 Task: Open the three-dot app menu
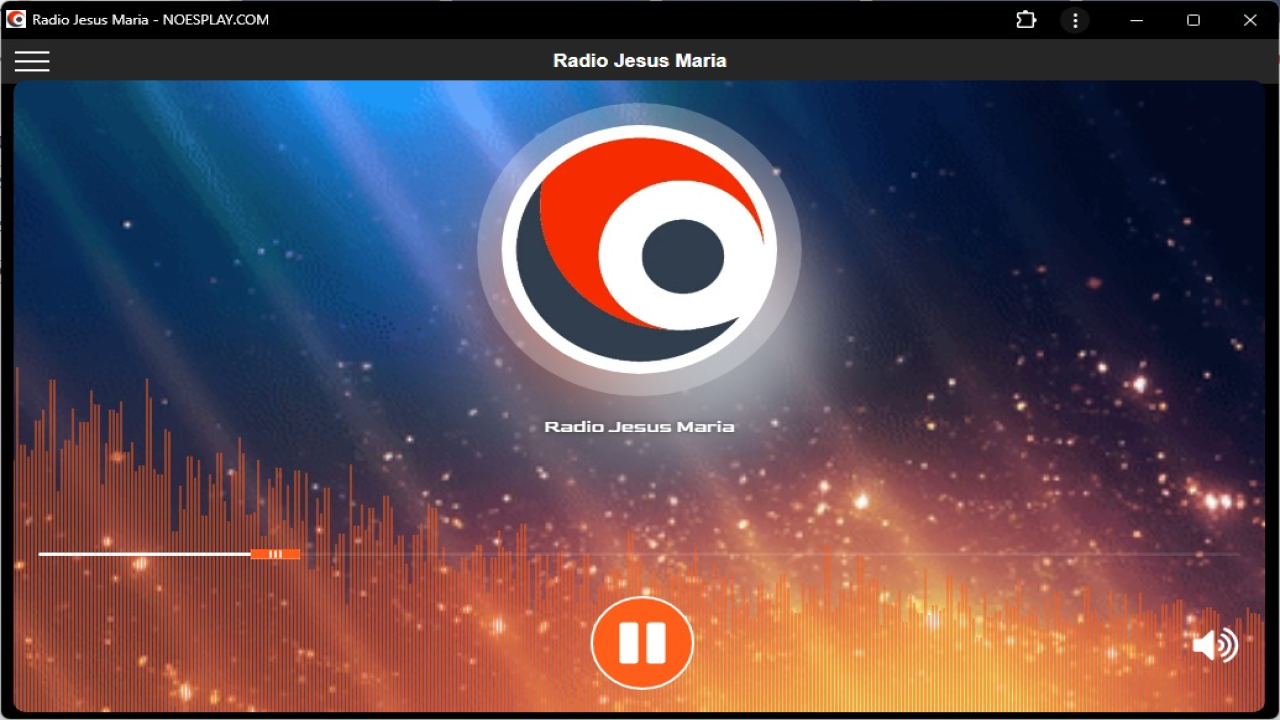point(1075,20)
